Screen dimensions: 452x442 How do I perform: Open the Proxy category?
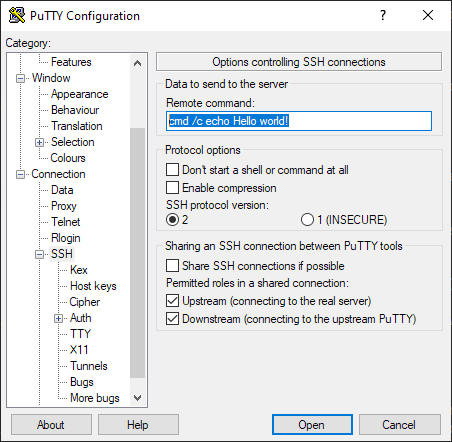pos(64,206)
